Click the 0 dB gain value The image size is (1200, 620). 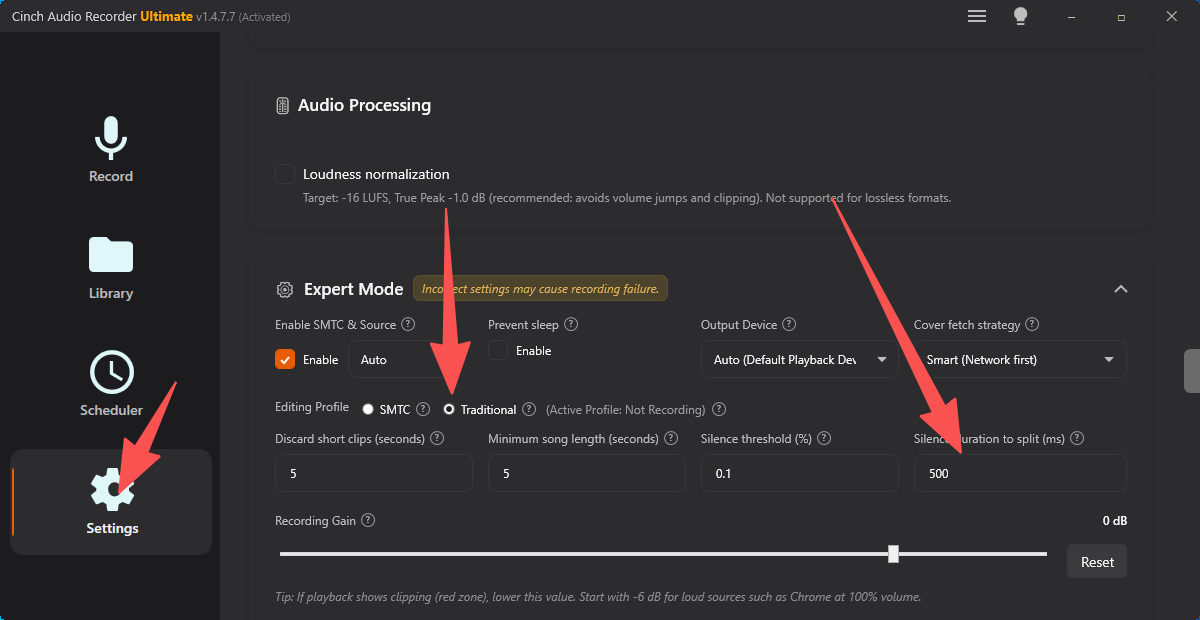point(1114,521)
